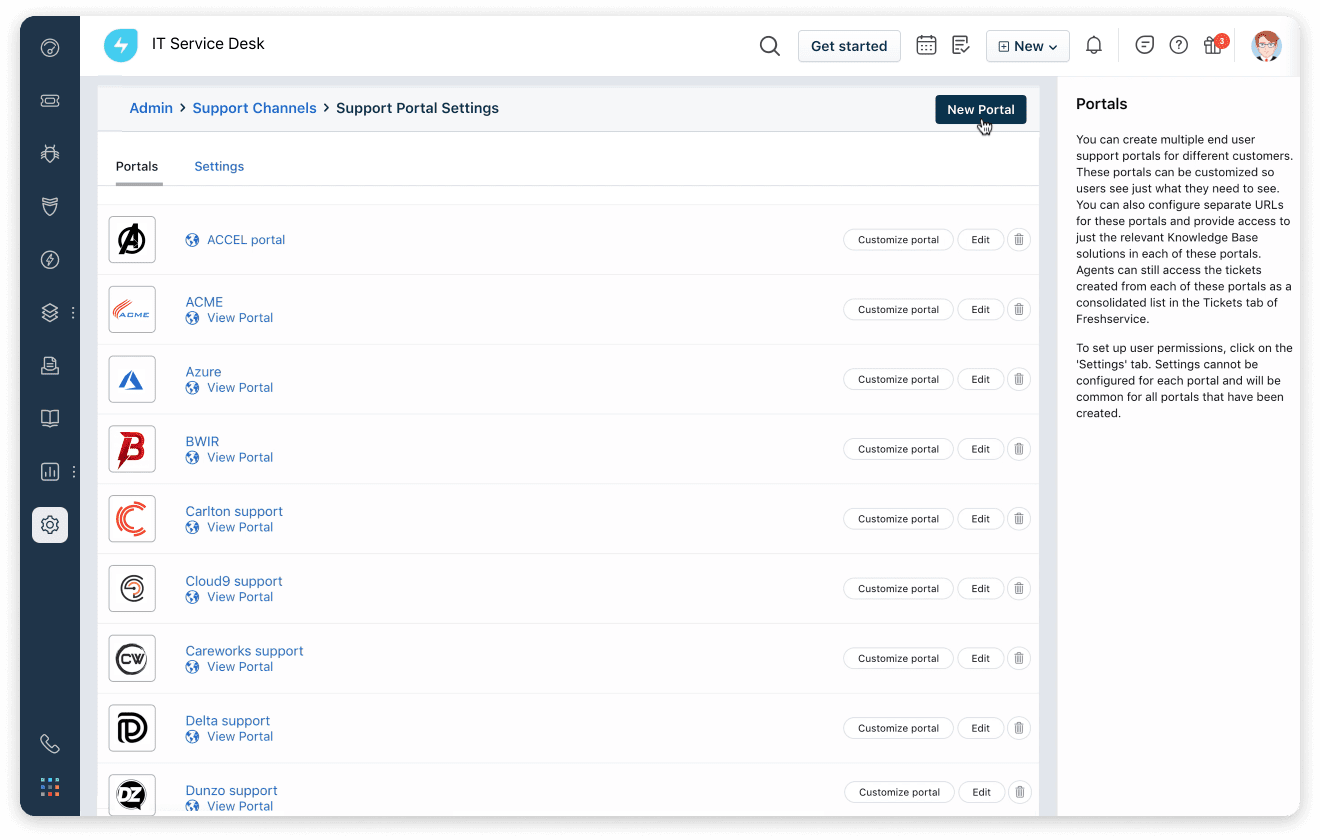Open the shield icon in sidebar

(50, 206)
